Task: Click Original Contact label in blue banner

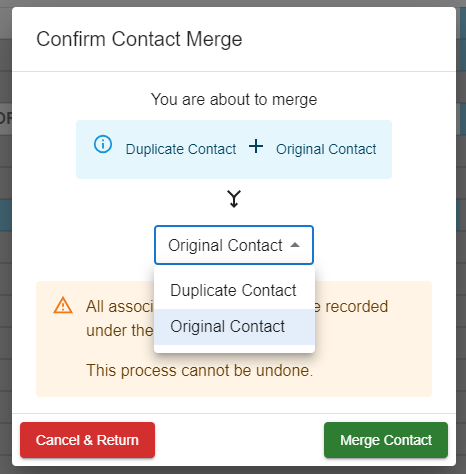Action: (326, 149)
